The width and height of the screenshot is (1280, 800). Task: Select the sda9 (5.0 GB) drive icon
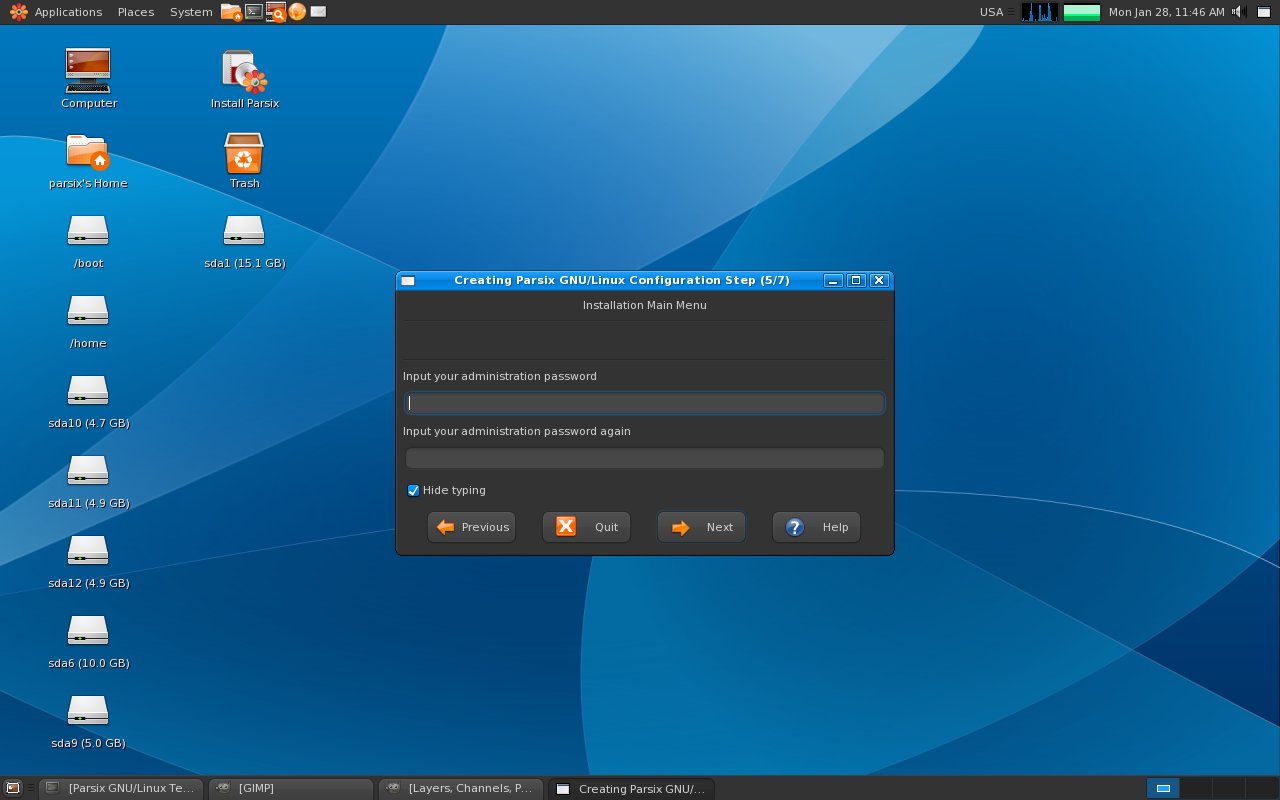[x=88, y=711]
